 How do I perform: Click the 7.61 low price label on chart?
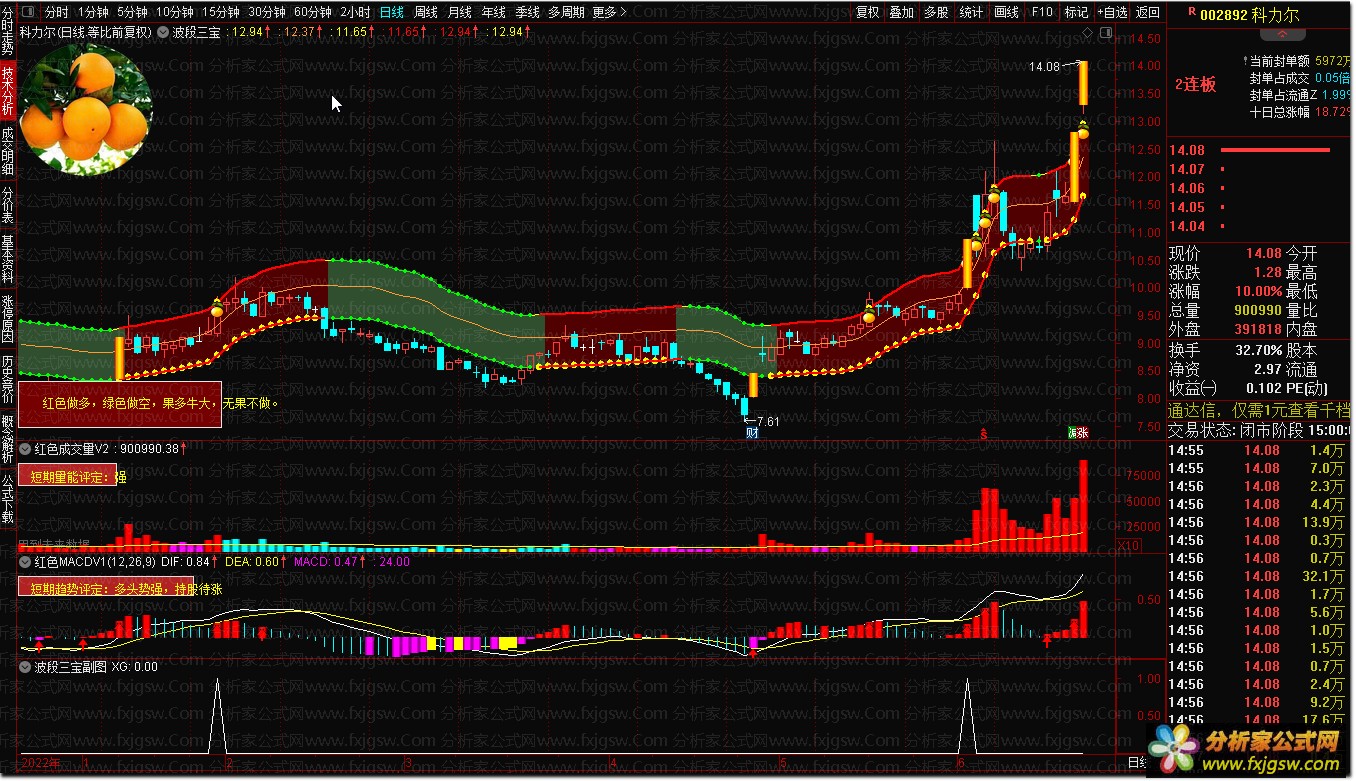click(x=767, y=421)
